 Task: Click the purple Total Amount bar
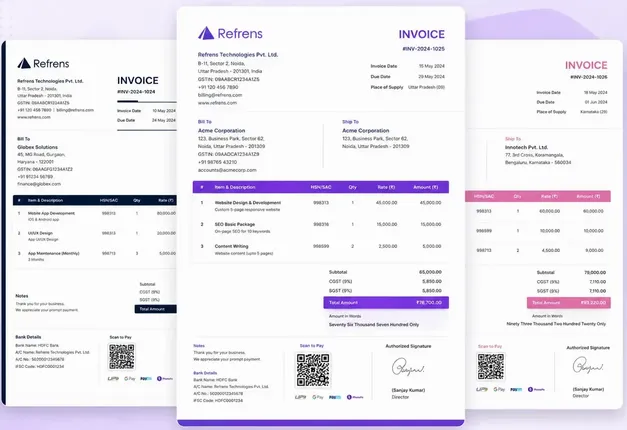(386, 302)
